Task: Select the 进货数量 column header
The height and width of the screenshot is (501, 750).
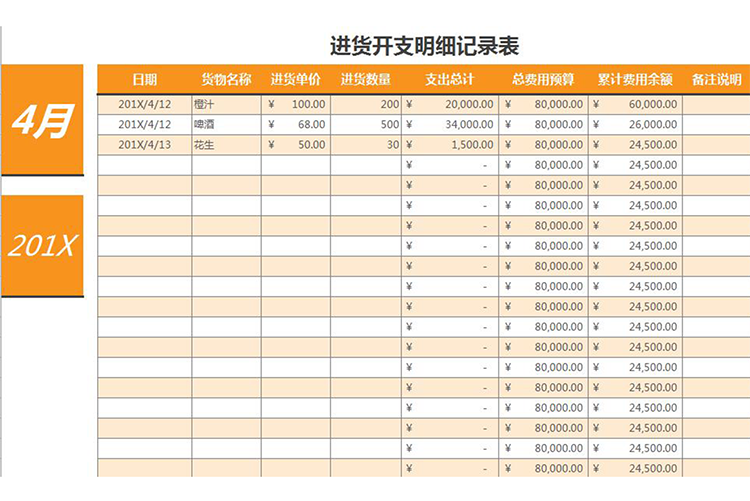Action: (x=365, y=79)
